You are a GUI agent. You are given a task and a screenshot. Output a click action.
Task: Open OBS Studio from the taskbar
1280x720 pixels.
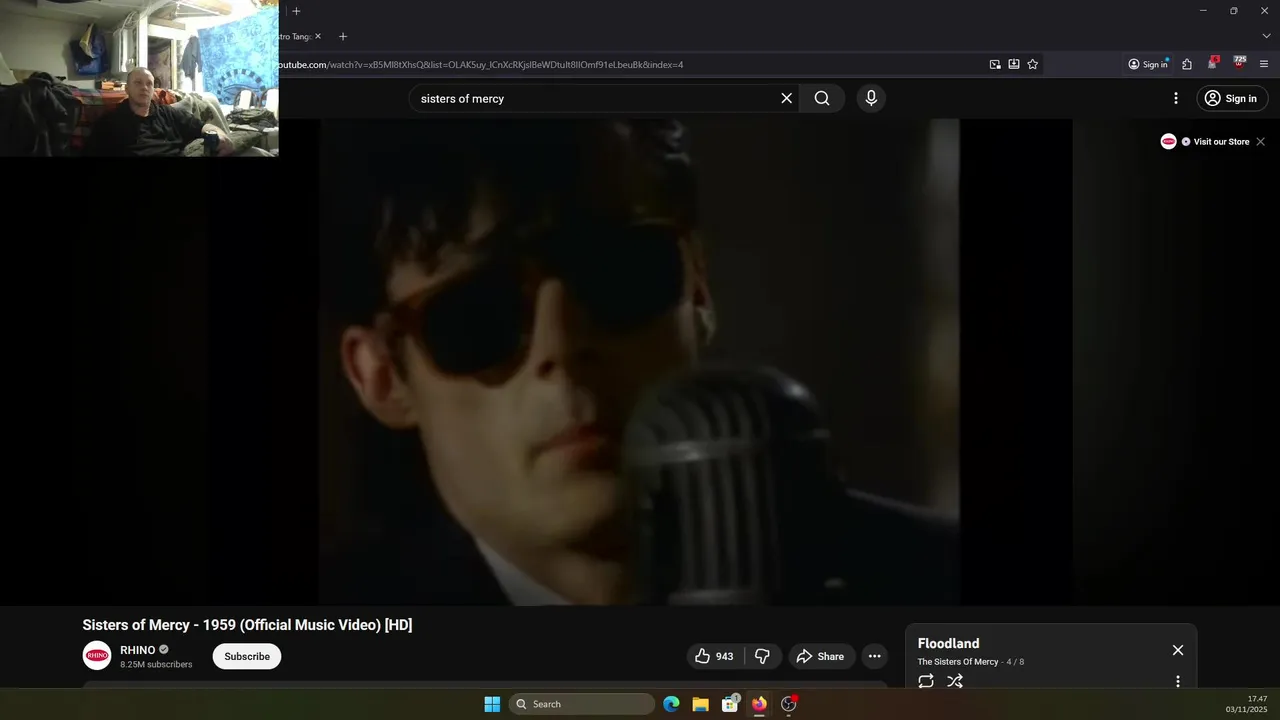pyautogui.click(x=789, y=704)
